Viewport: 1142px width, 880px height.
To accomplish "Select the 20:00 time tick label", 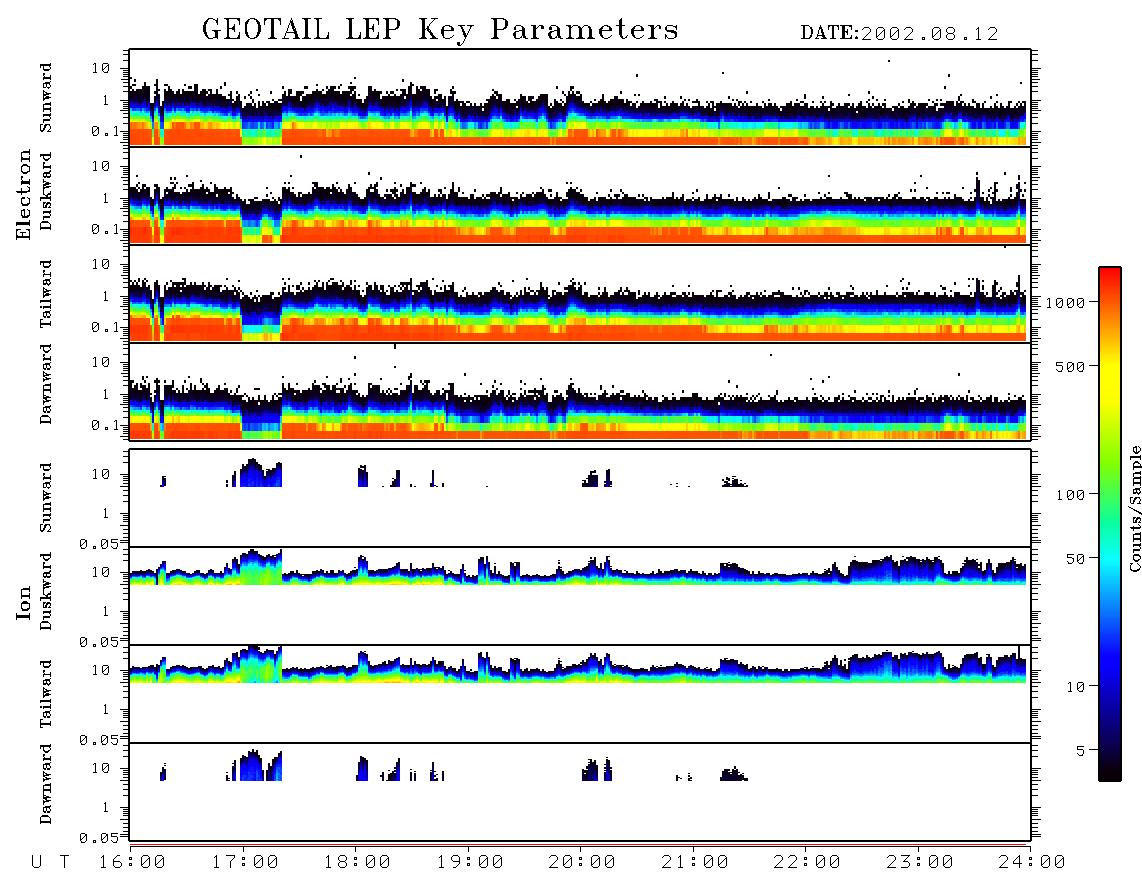I will click(583, 863).
